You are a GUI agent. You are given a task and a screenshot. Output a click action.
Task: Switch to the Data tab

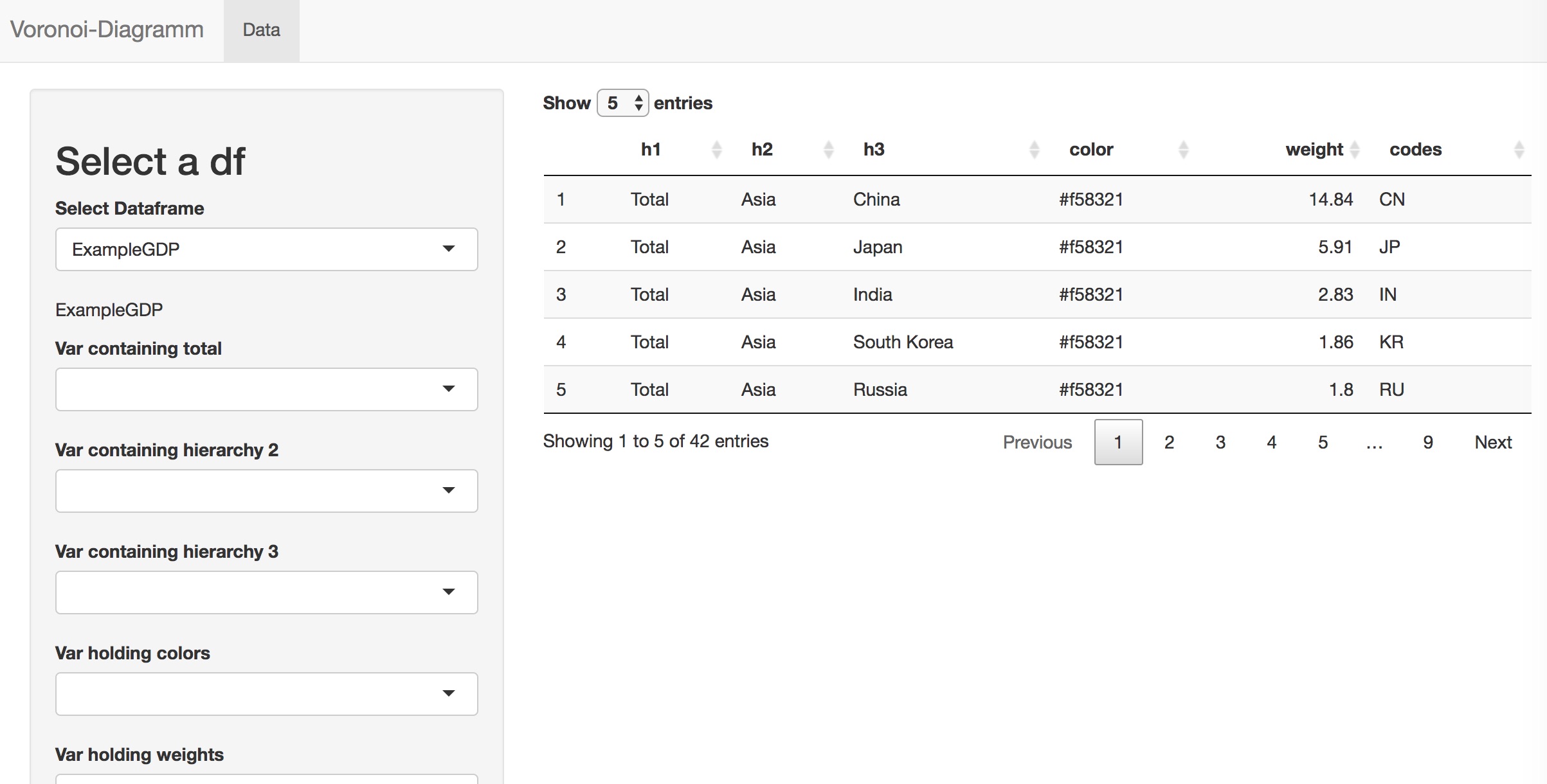coord(261,30)
